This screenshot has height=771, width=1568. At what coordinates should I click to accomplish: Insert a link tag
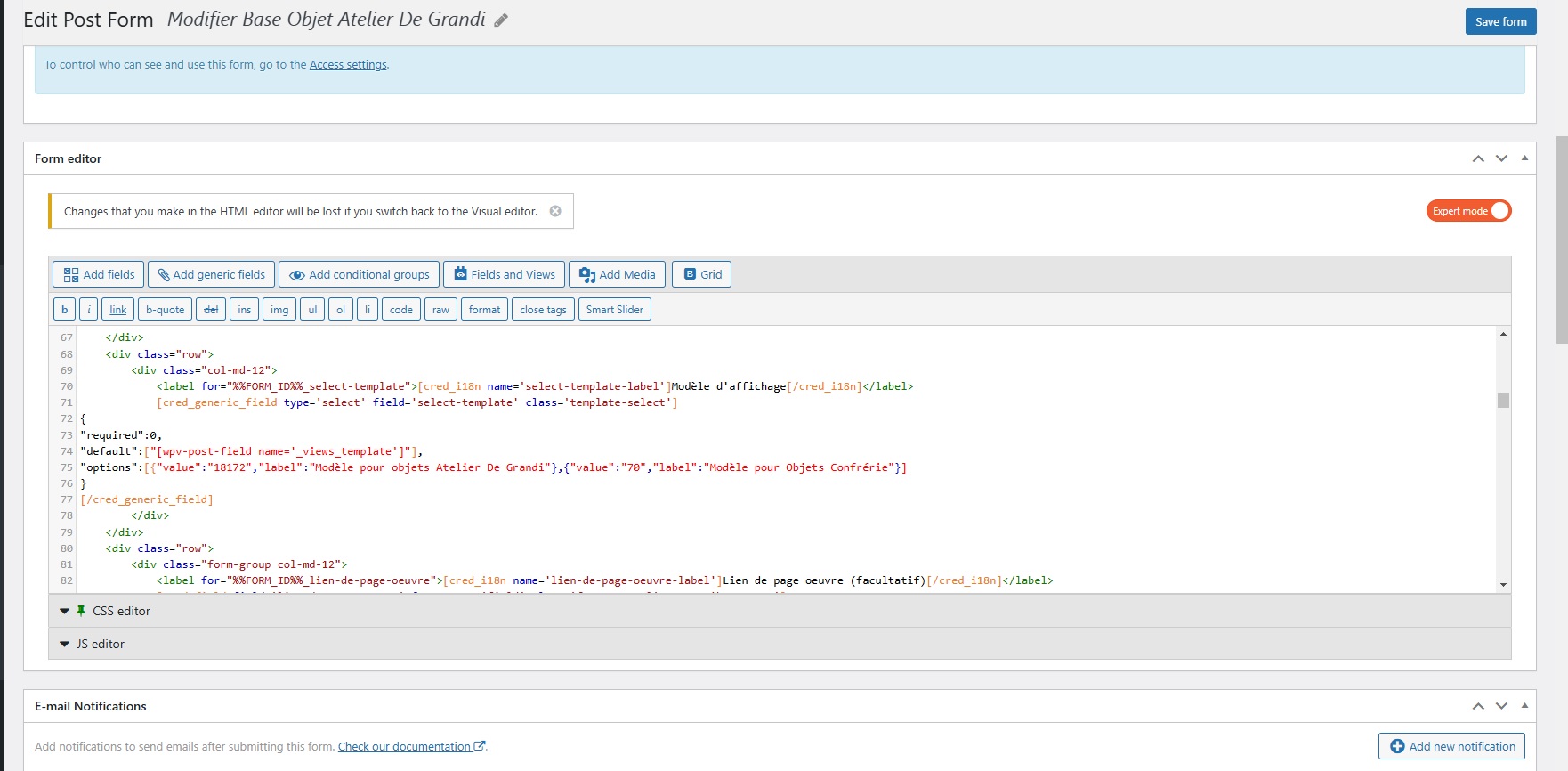click(118, 309)
